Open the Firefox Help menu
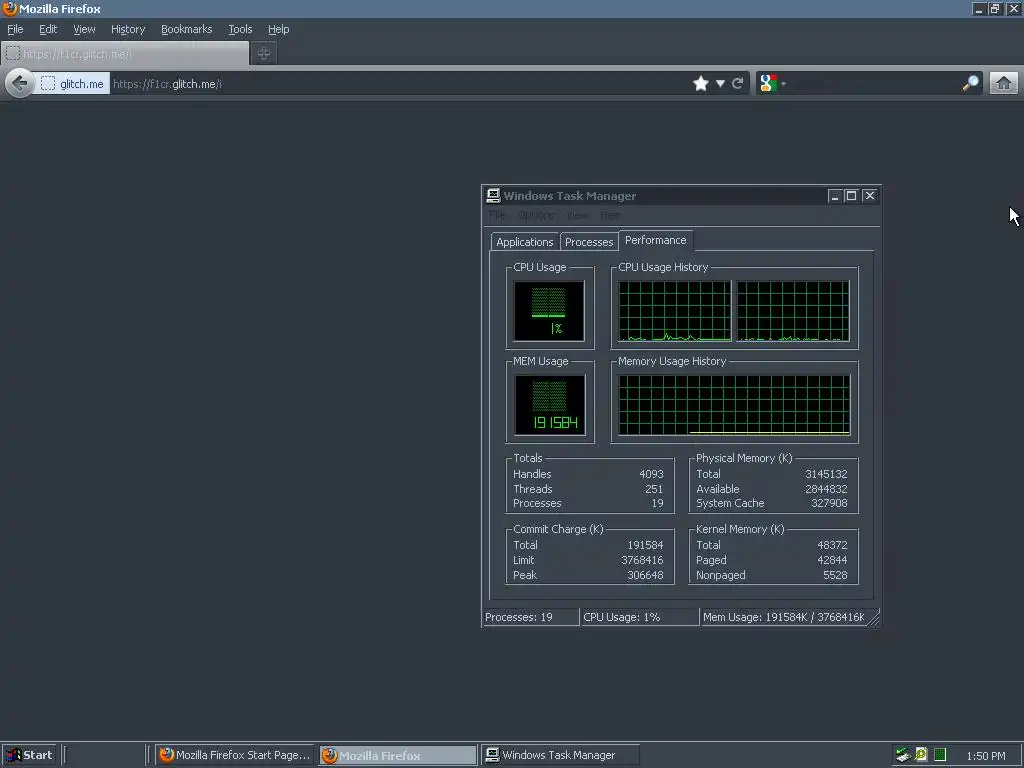Viewport: 1024px width, 768px height. click(x=278, y=29)
